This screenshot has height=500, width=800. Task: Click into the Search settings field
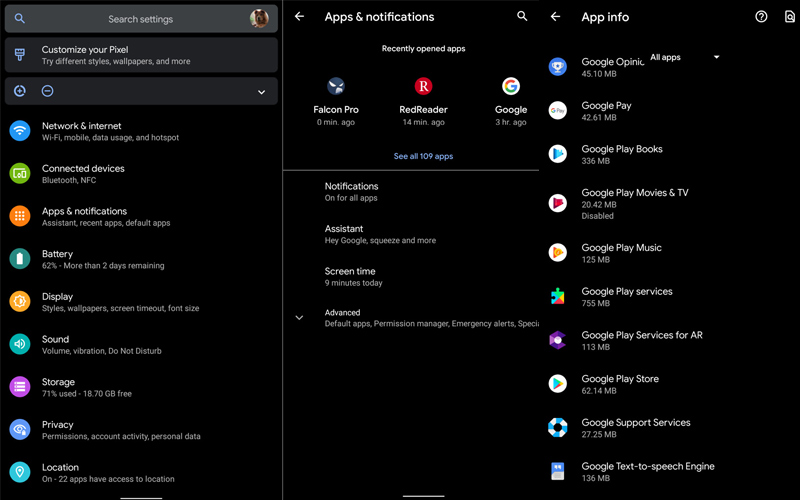pyautogui.click(x=140, y=19)
